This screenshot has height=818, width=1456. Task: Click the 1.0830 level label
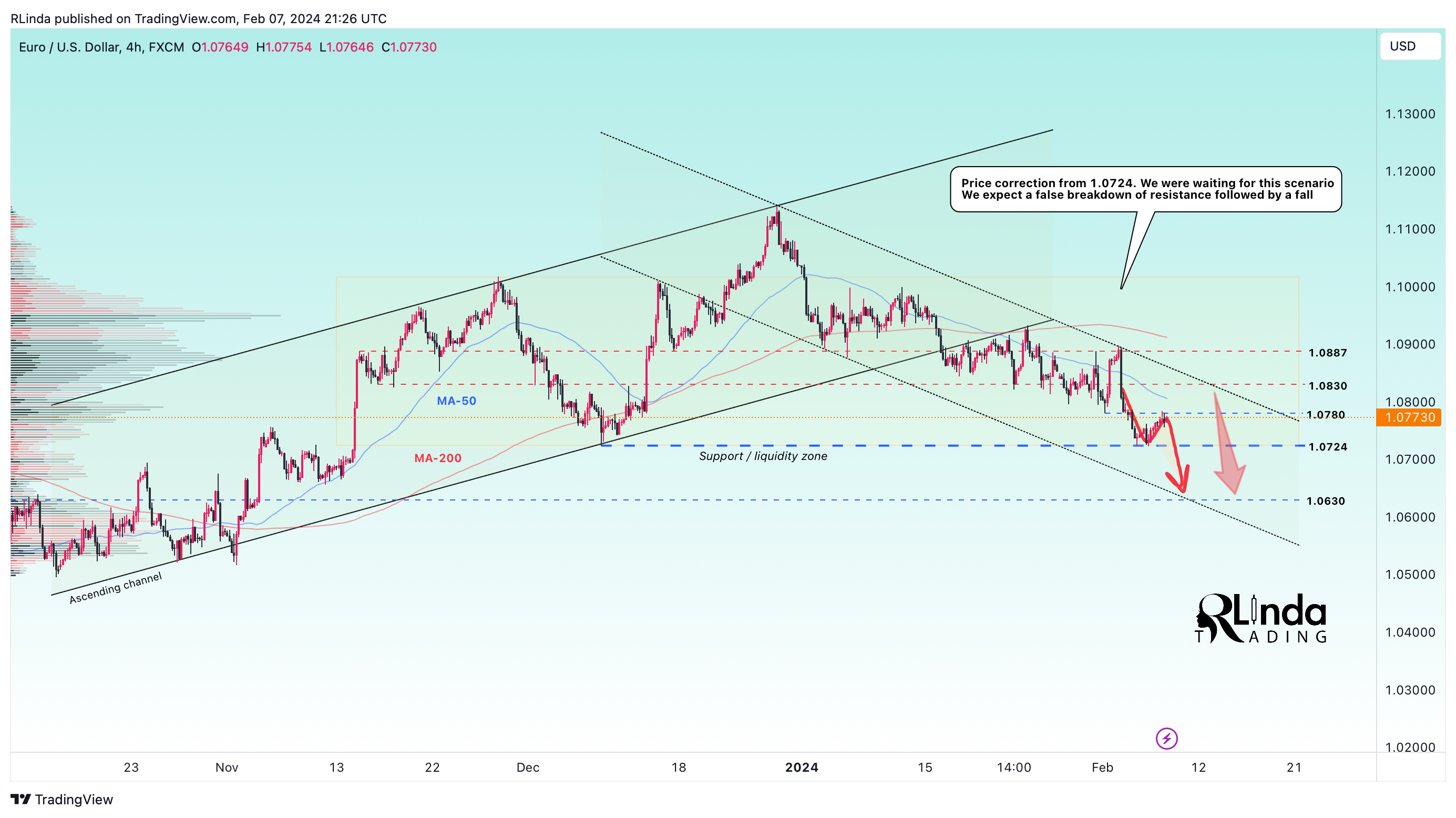[1328, 385]
